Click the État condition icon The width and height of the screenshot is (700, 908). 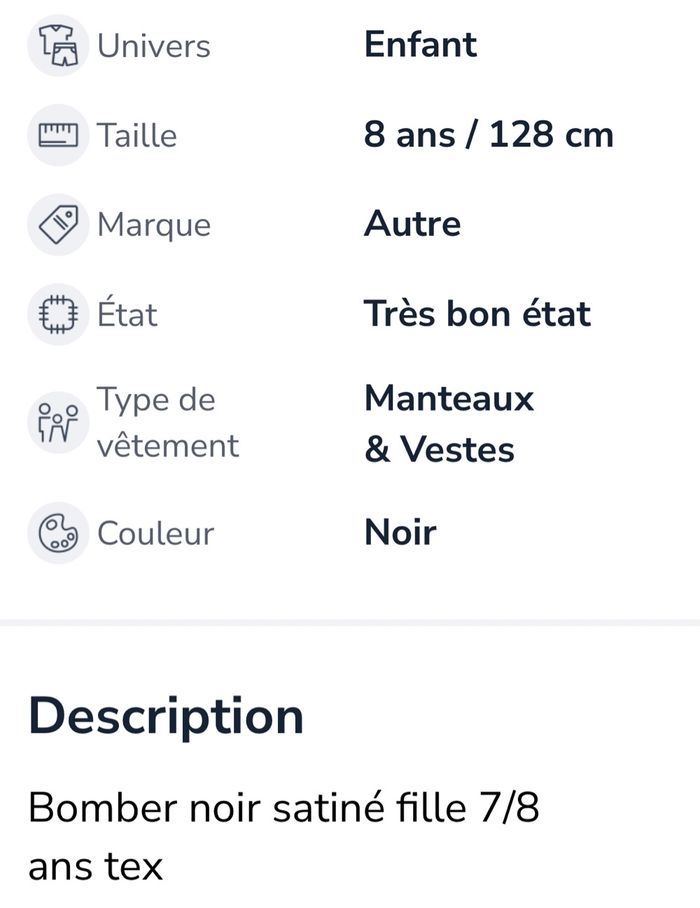57,314
